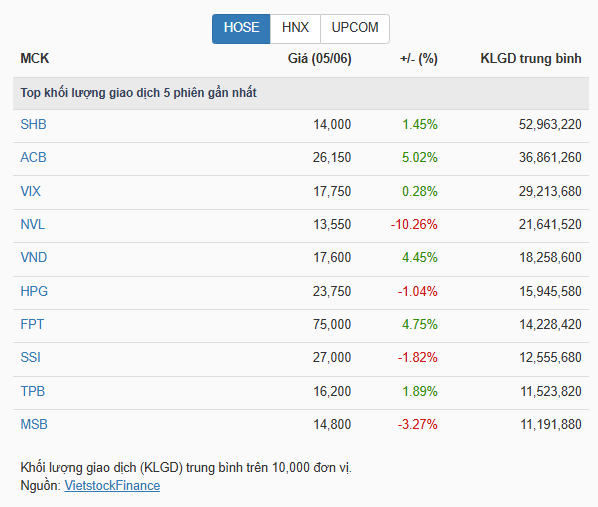Open the MSB stock ticker

34,425
